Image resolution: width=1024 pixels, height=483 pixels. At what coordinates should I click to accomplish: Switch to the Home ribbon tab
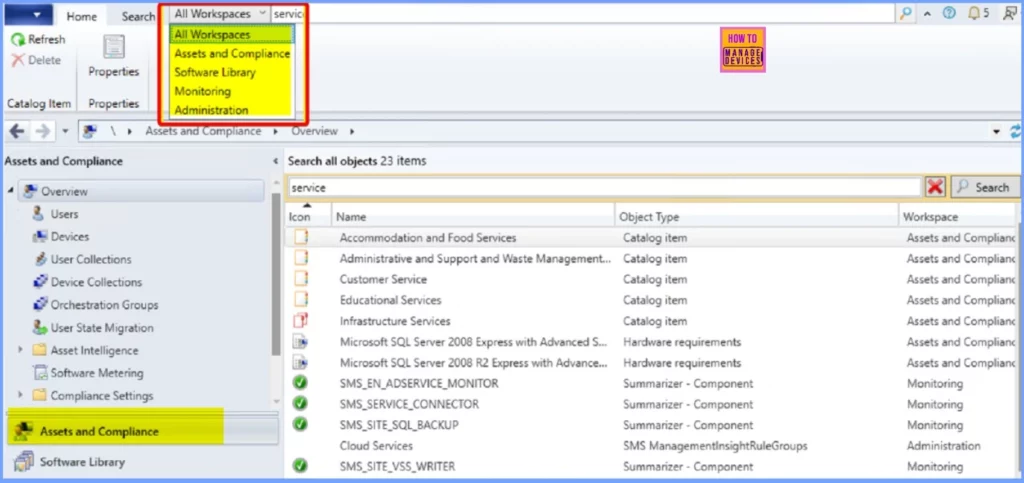point(82,16)
